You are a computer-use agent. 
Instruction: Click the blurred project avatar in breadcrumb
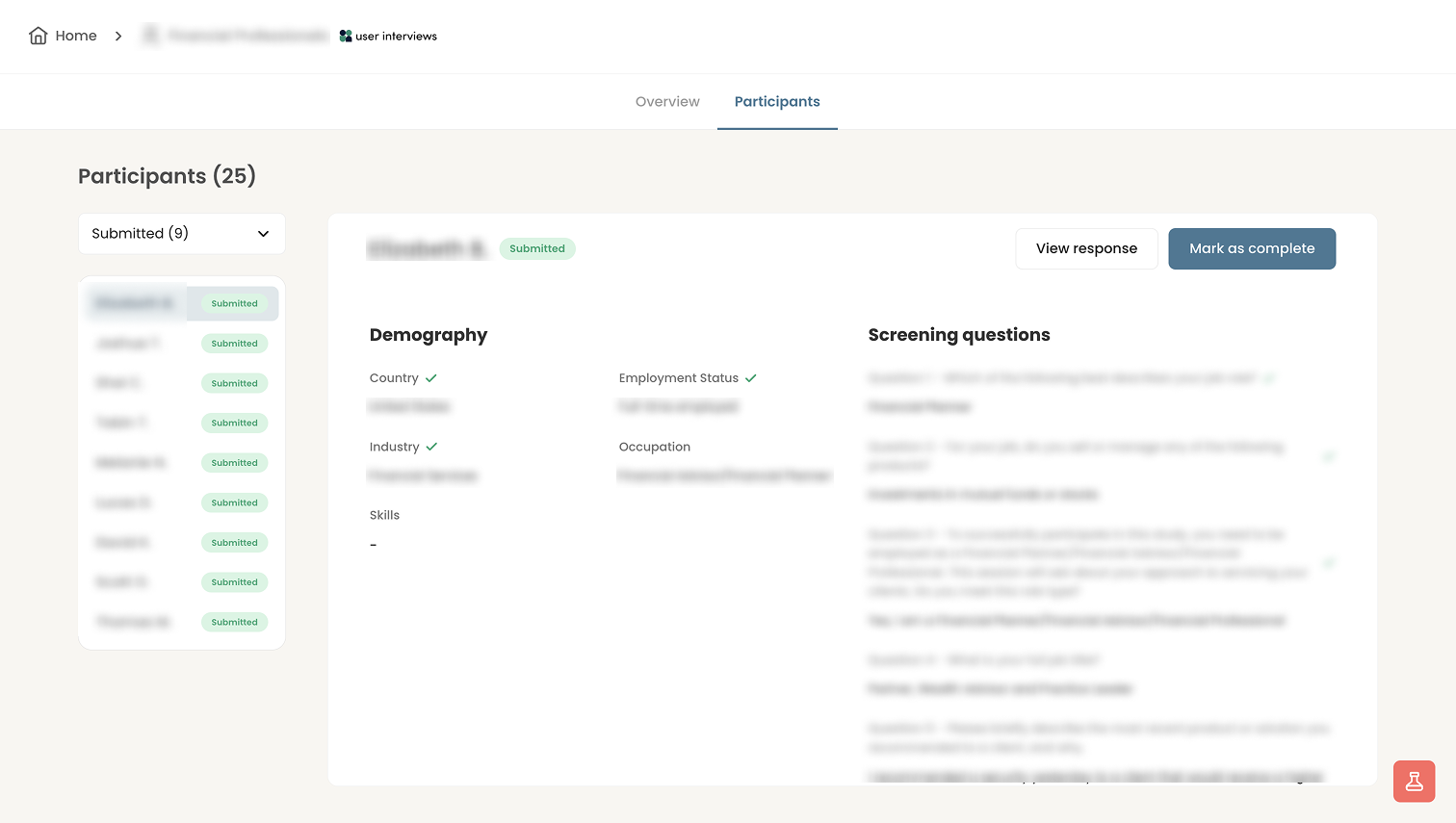point(151,36)
